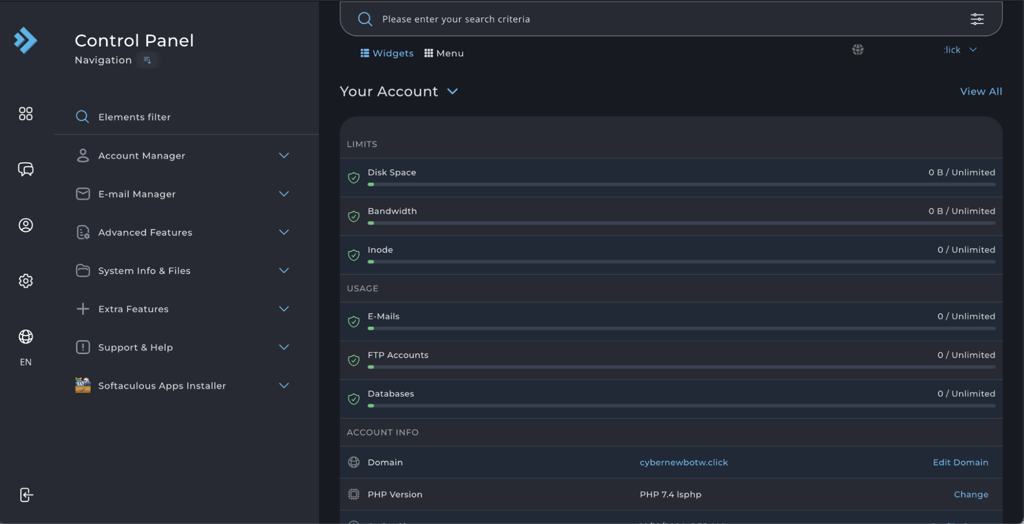Switch to Menu view
This screenshot has width=1024, height=524.
(444, 54)
